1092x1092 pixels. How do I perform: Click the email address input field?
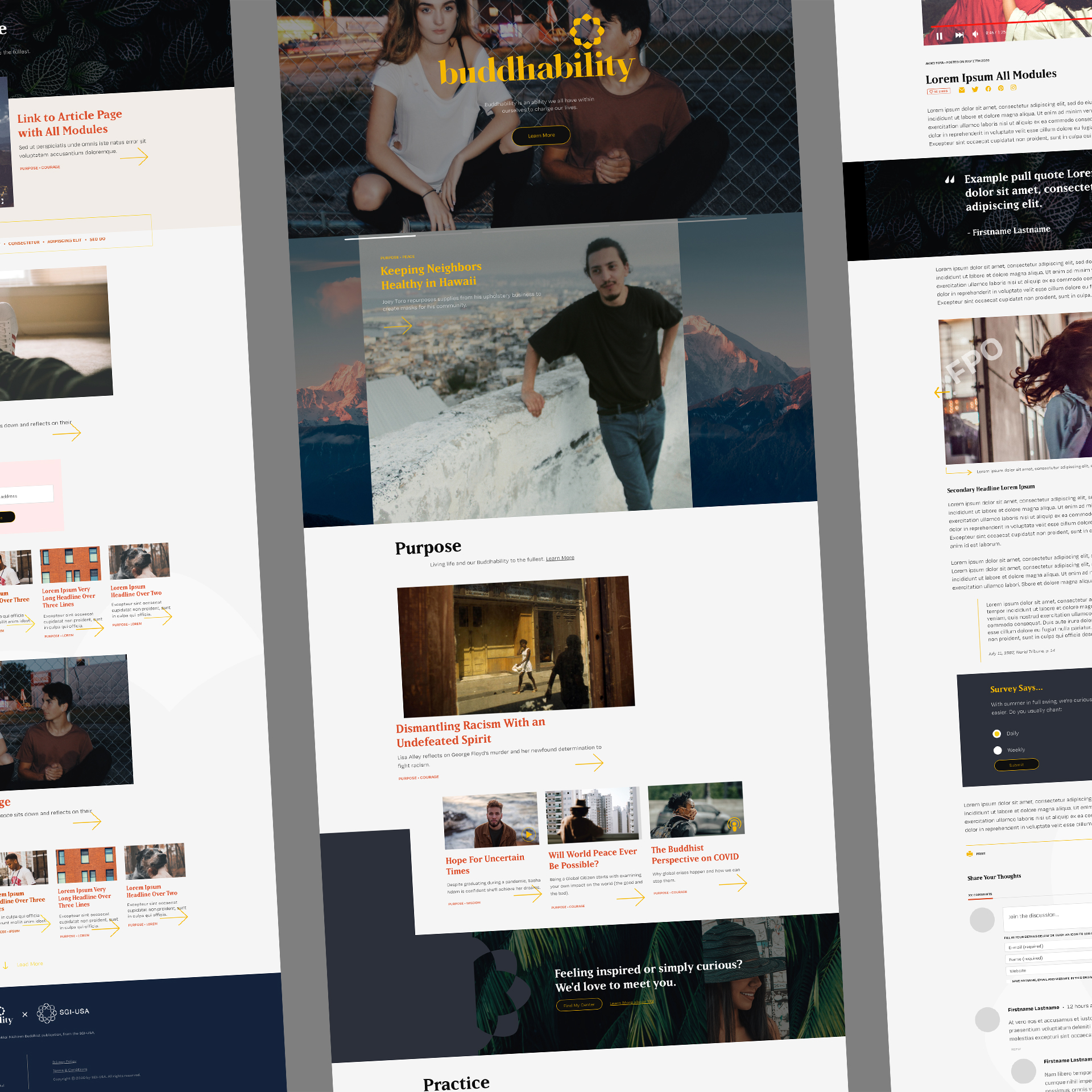pos(26,495)
